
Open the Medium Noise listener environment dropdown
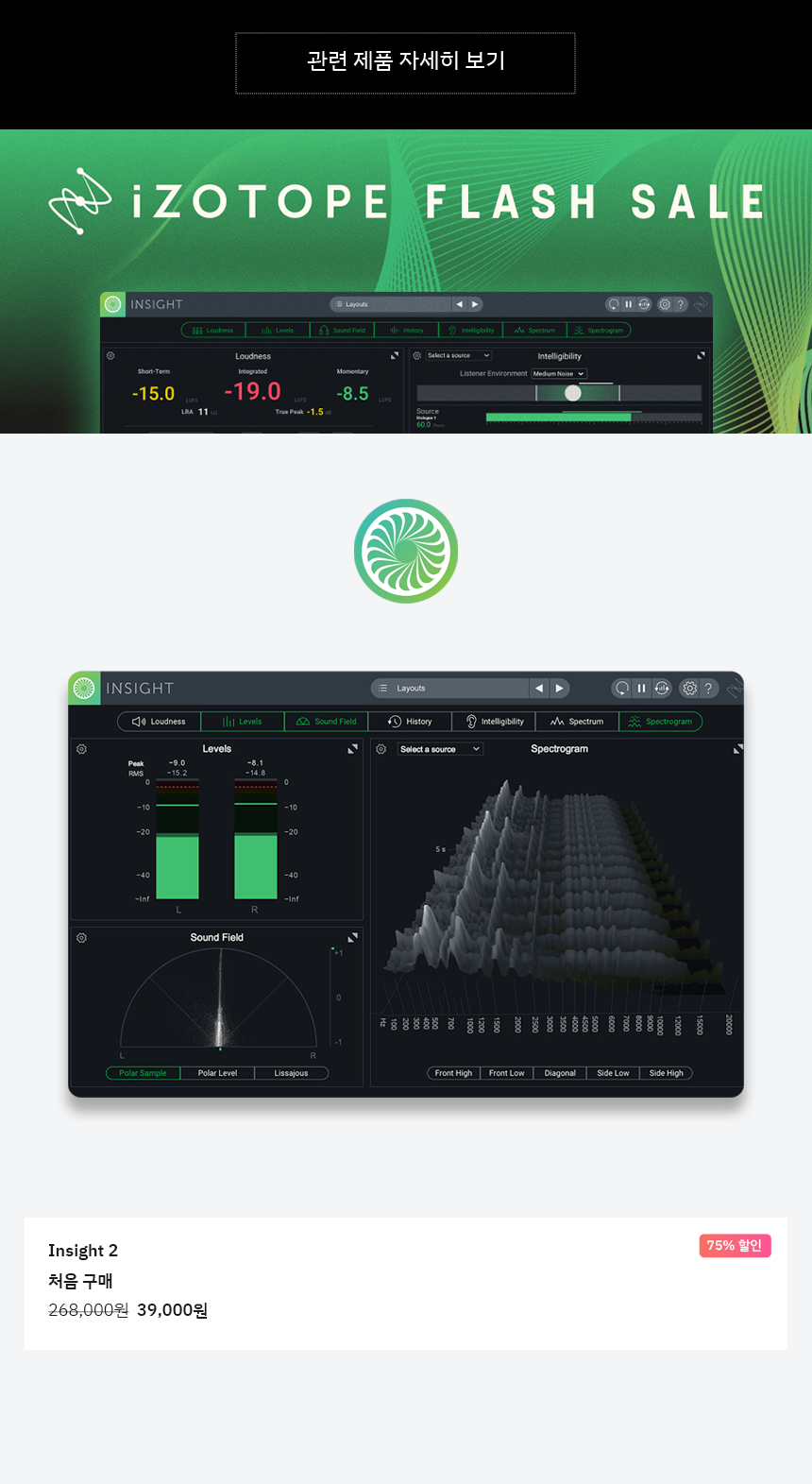click(559, 374)
